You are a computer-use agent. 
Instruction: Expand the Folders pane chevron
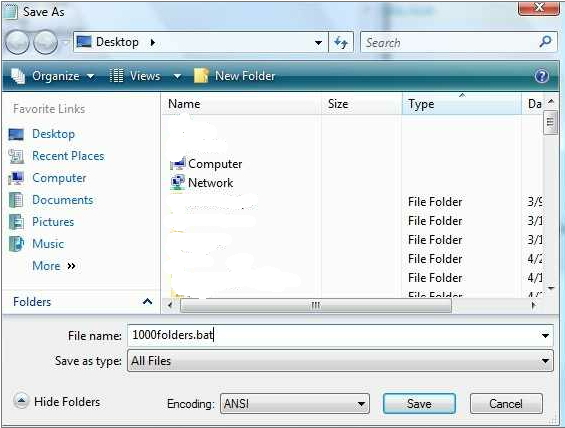point(147,302)
